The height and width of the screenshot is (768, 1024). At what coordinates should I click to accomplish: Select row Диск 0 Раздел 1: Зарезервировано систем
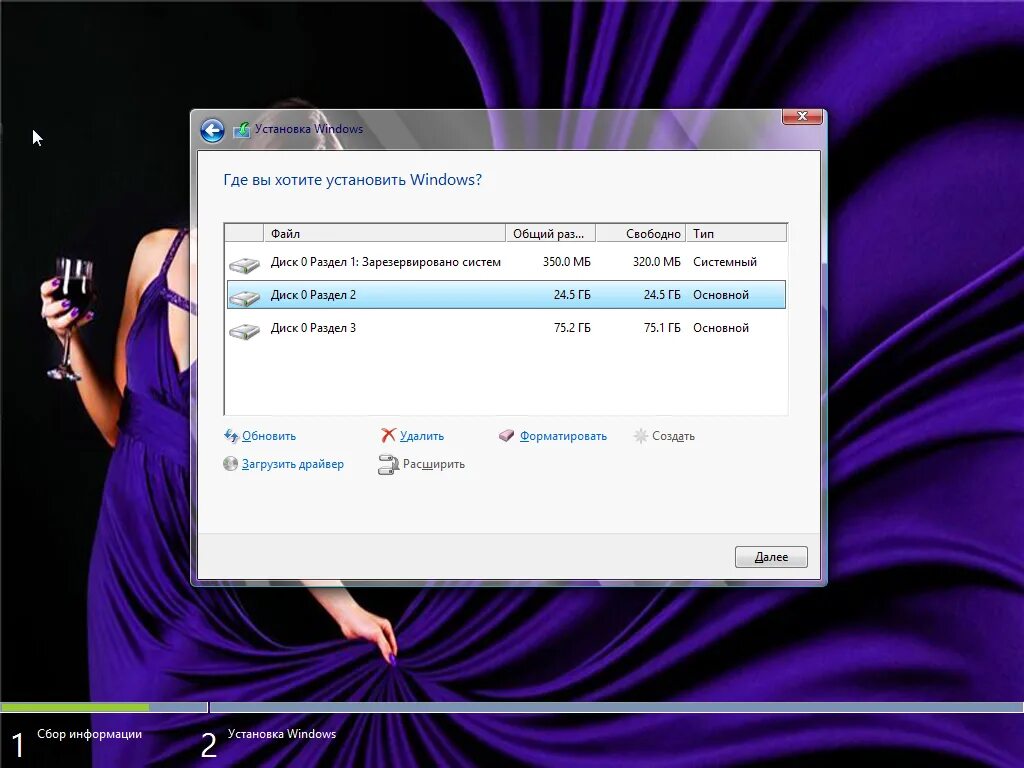coord(506,262)
